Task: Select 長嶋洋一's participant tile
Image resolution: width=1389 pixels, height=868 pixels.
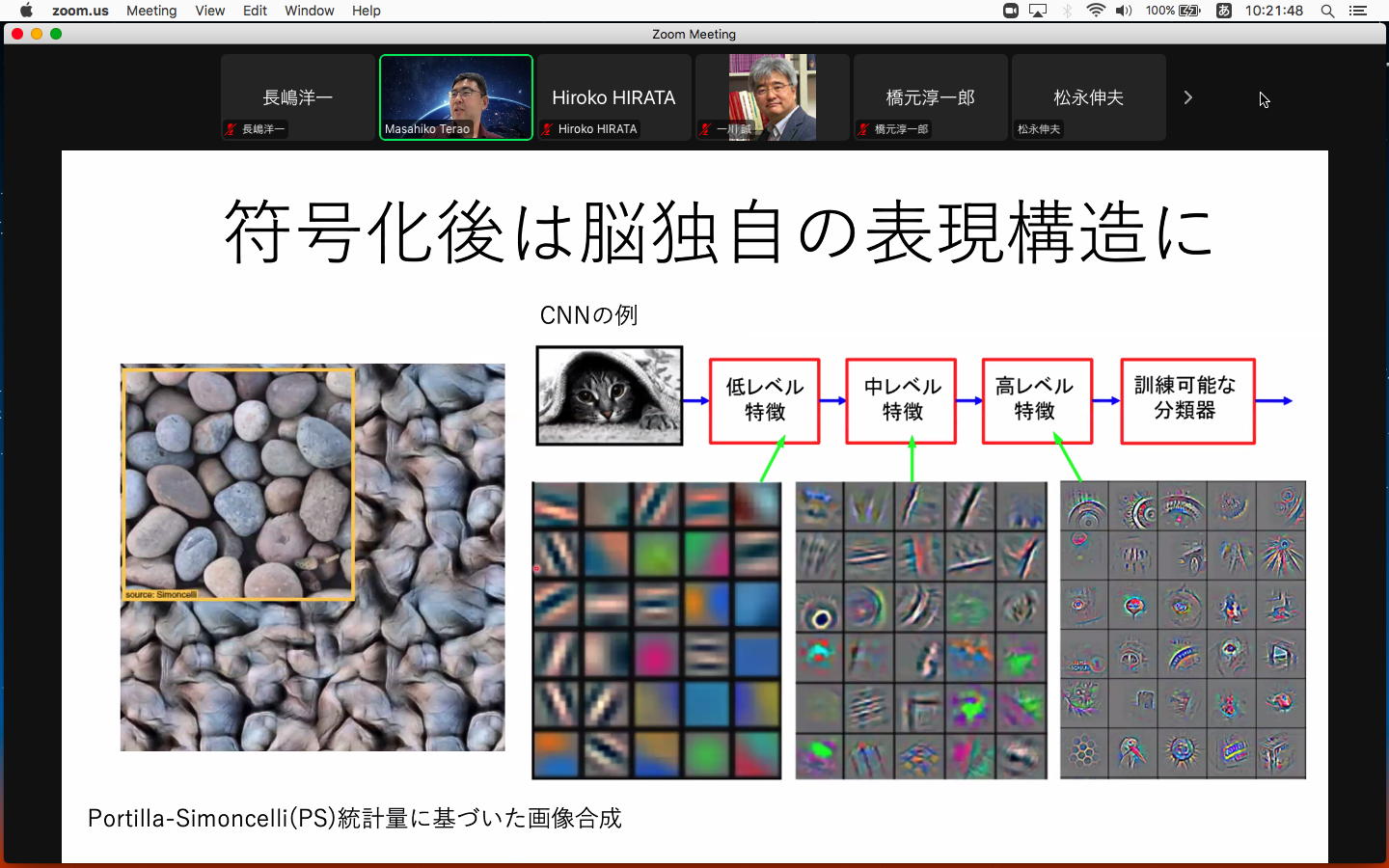Action: pyautogui.click(x=298, y=97)
